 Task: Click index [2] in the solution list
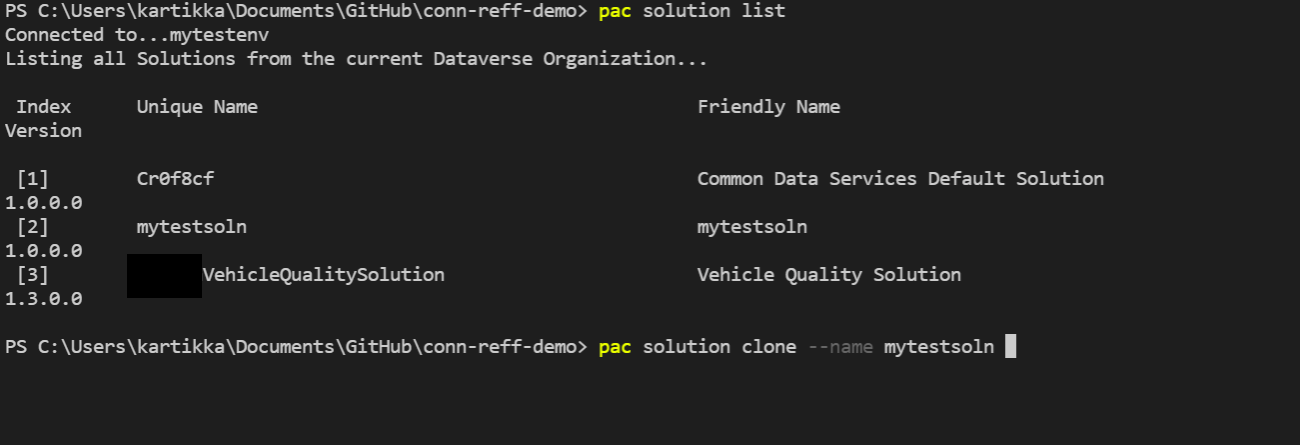[33, 227]
